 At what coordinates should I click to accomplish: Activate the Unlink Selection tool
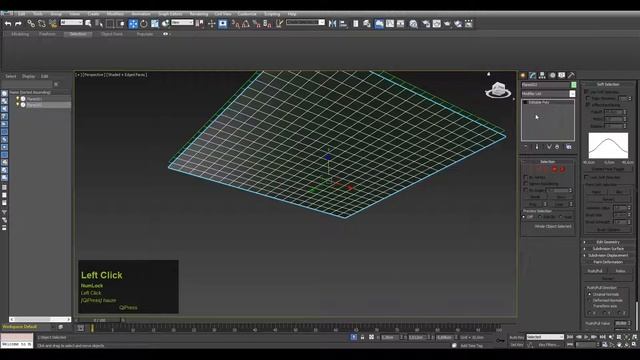pos(42,24)
